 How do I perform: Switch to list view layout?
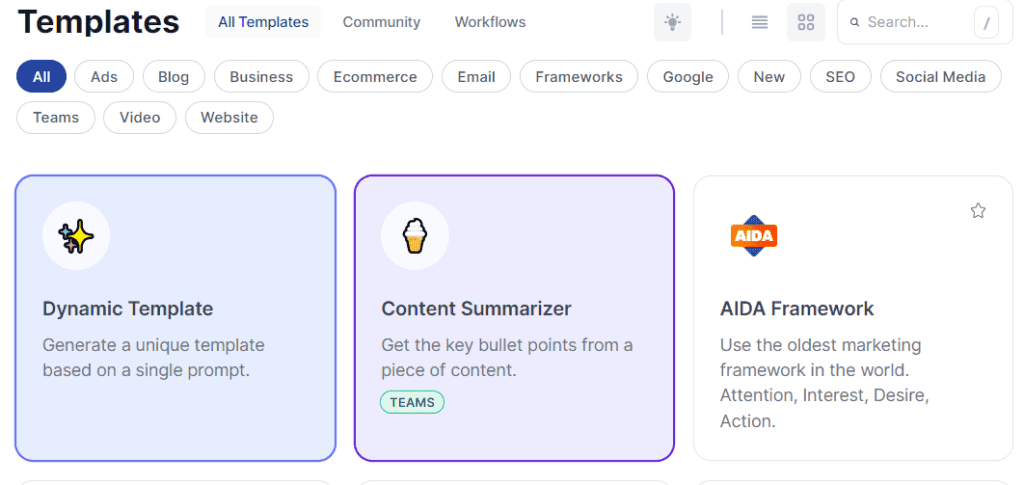click(x=760, y=22)
